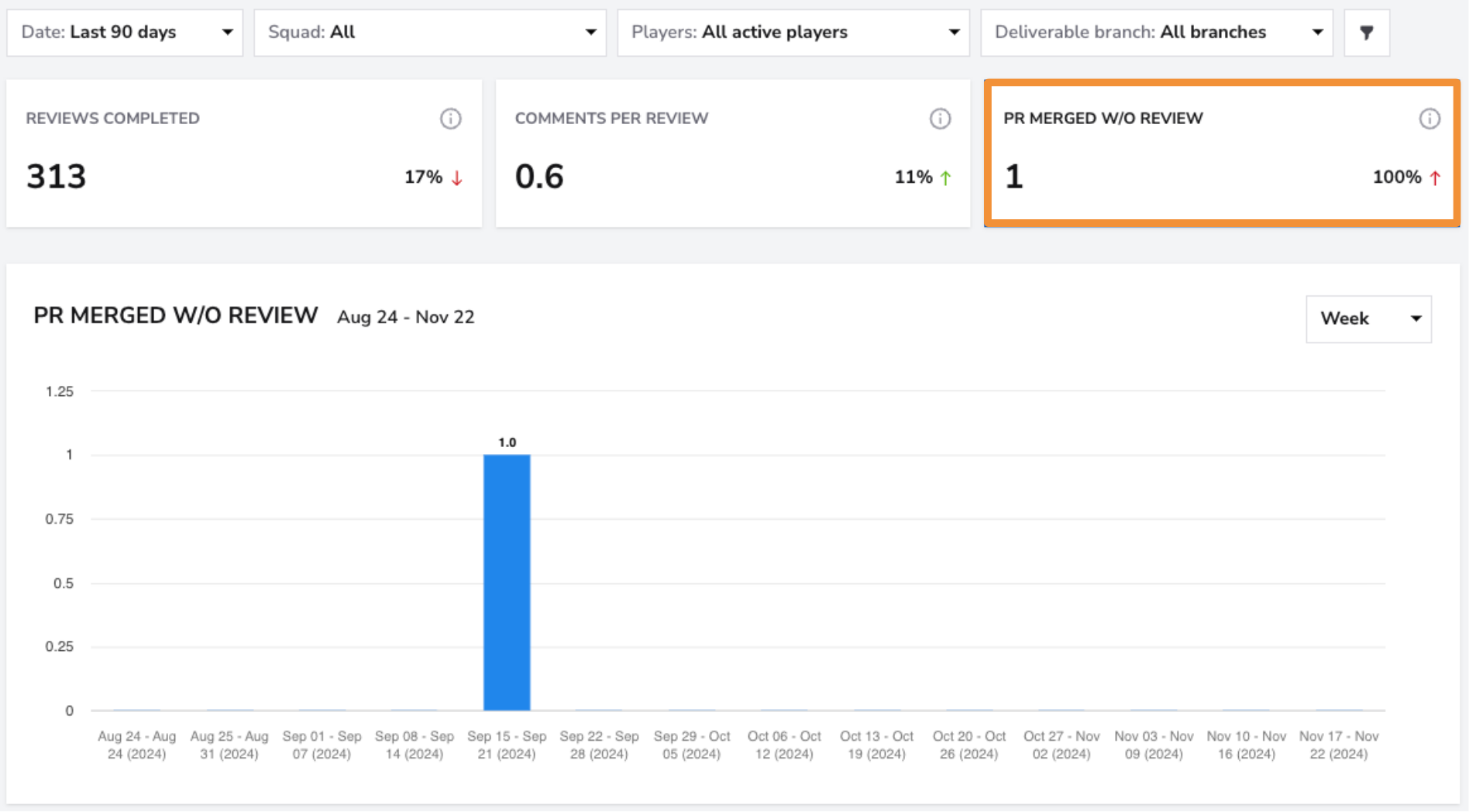1469x812 pixels.
Task: Open Comments Per Review info icon
Action: tap(940, 119)
